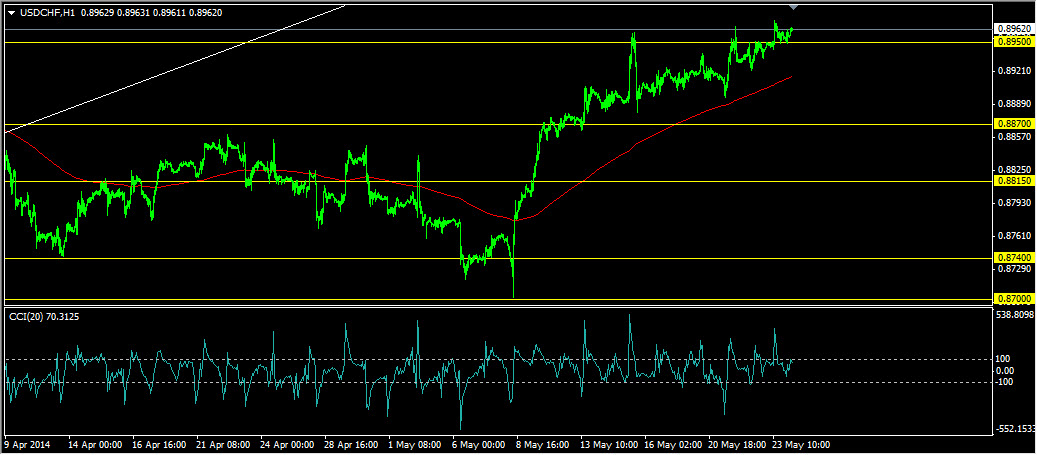Click the 21 Apr 08:00 time label
The image size is (1037, 455).
(223, 445)
